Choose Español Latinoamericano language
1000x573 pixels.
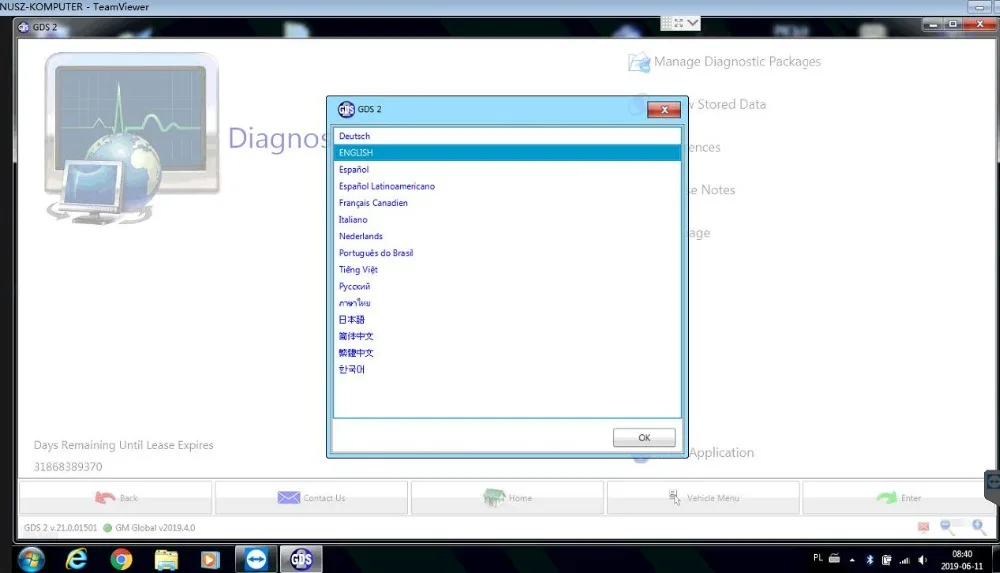(x=507, y=186)
